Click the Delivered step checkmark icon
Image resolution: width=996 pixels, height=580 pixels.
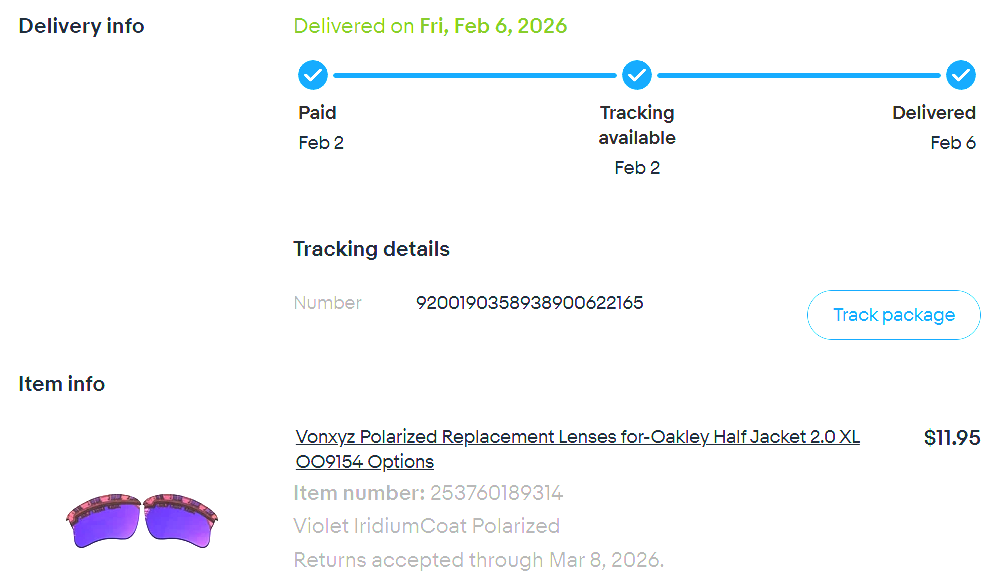(x=961, y=75)
